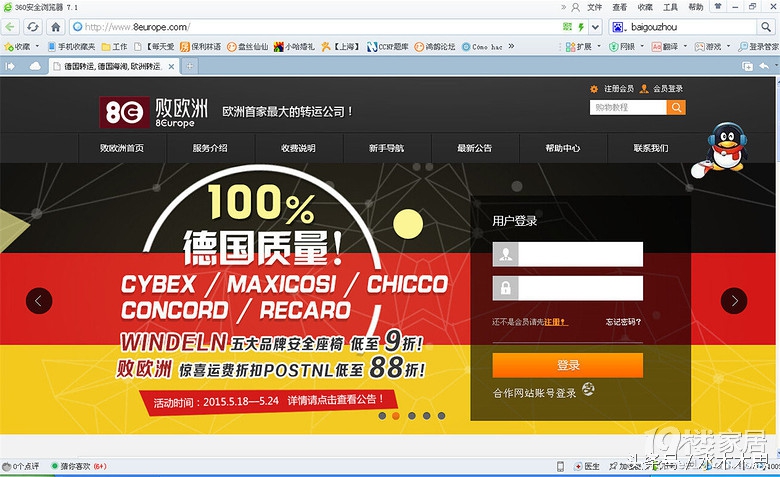Click the 忘记密码? link
Image resolution: width=780 pixels, height=477 pixels.
tap(623, 322)
